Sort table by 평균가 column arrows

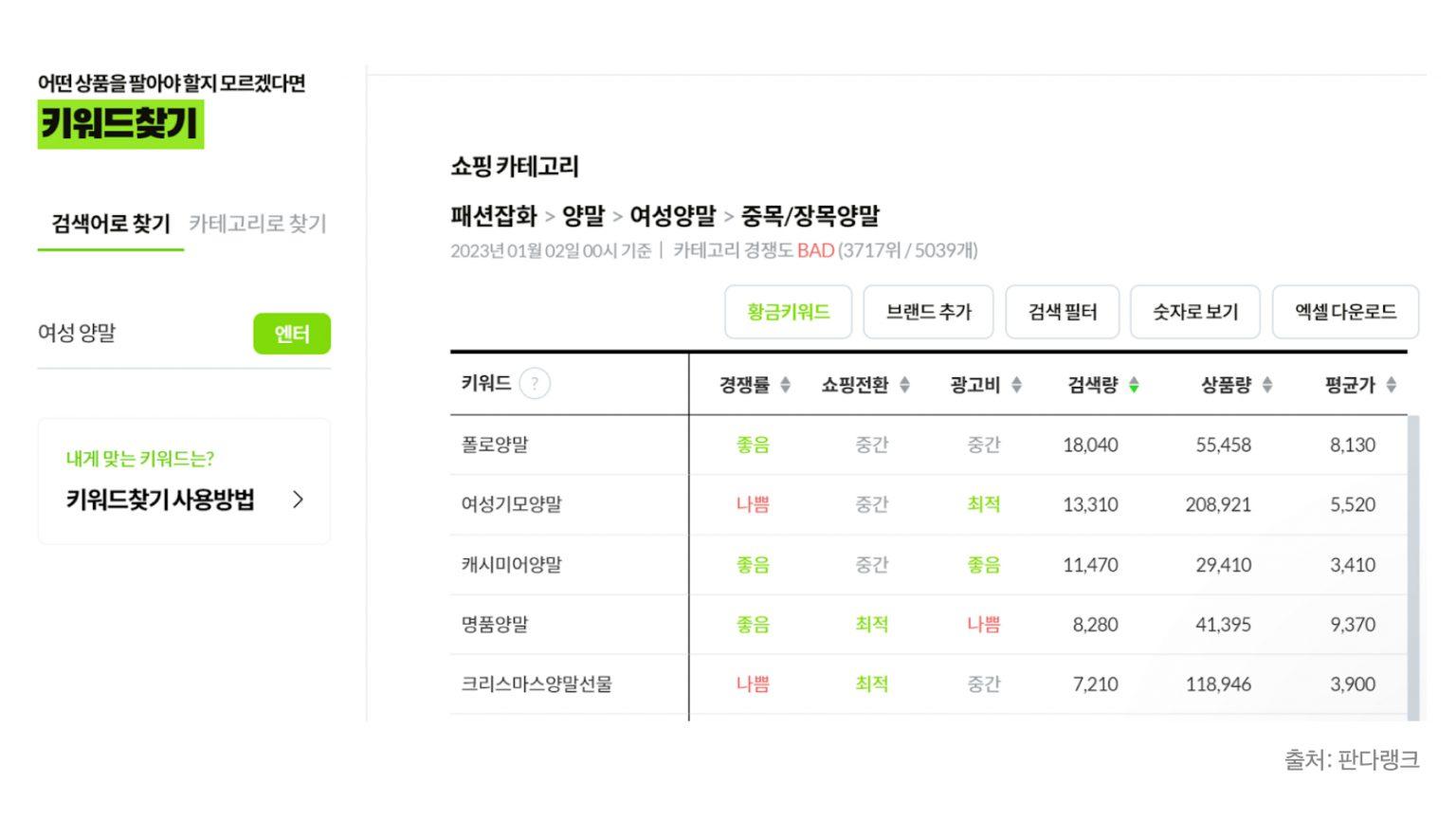[x=1391, y=385]
